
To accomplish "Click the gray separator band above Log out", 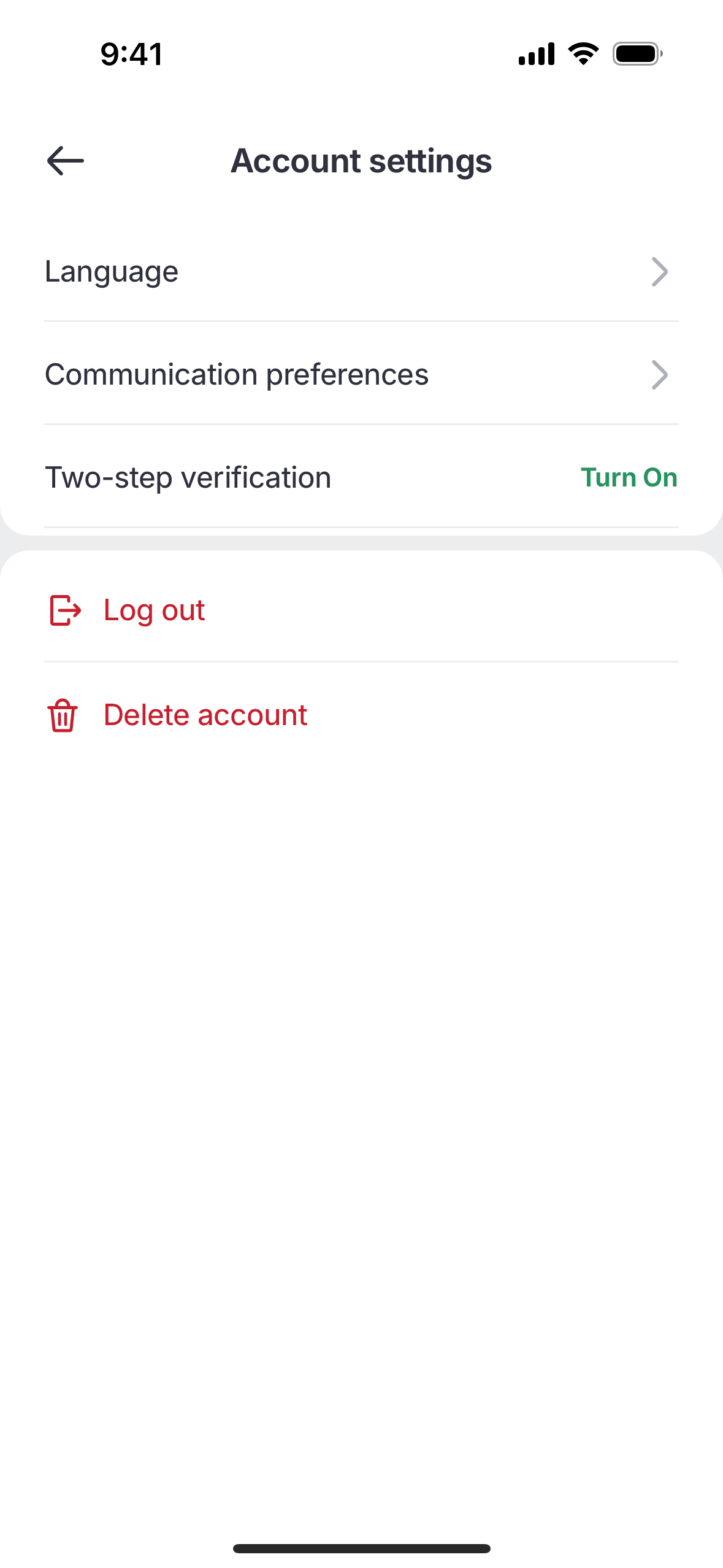I will pos(361,543).
